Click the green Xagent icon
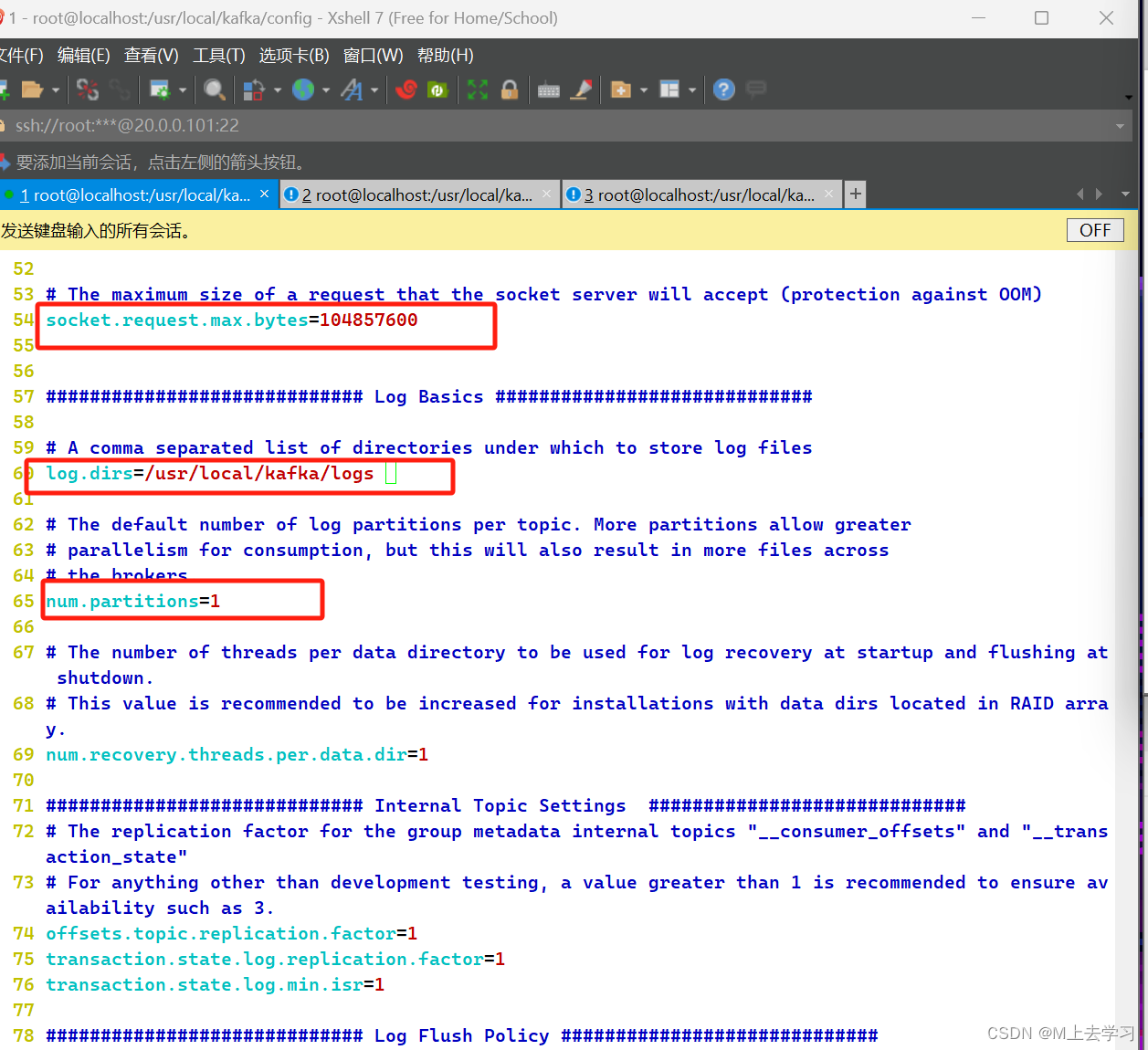Screen dimensions: 1148x1050 point(437,89)
